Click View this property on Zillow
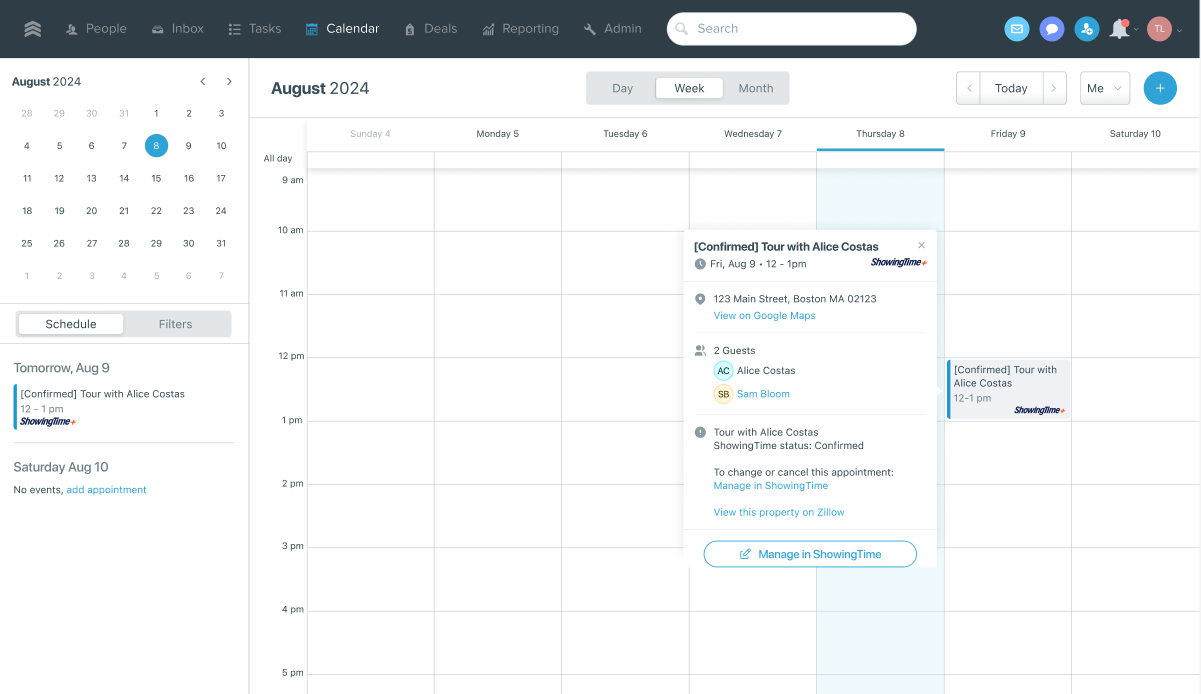The height and width of the screenshot is (694, 1201). [779, 512]
